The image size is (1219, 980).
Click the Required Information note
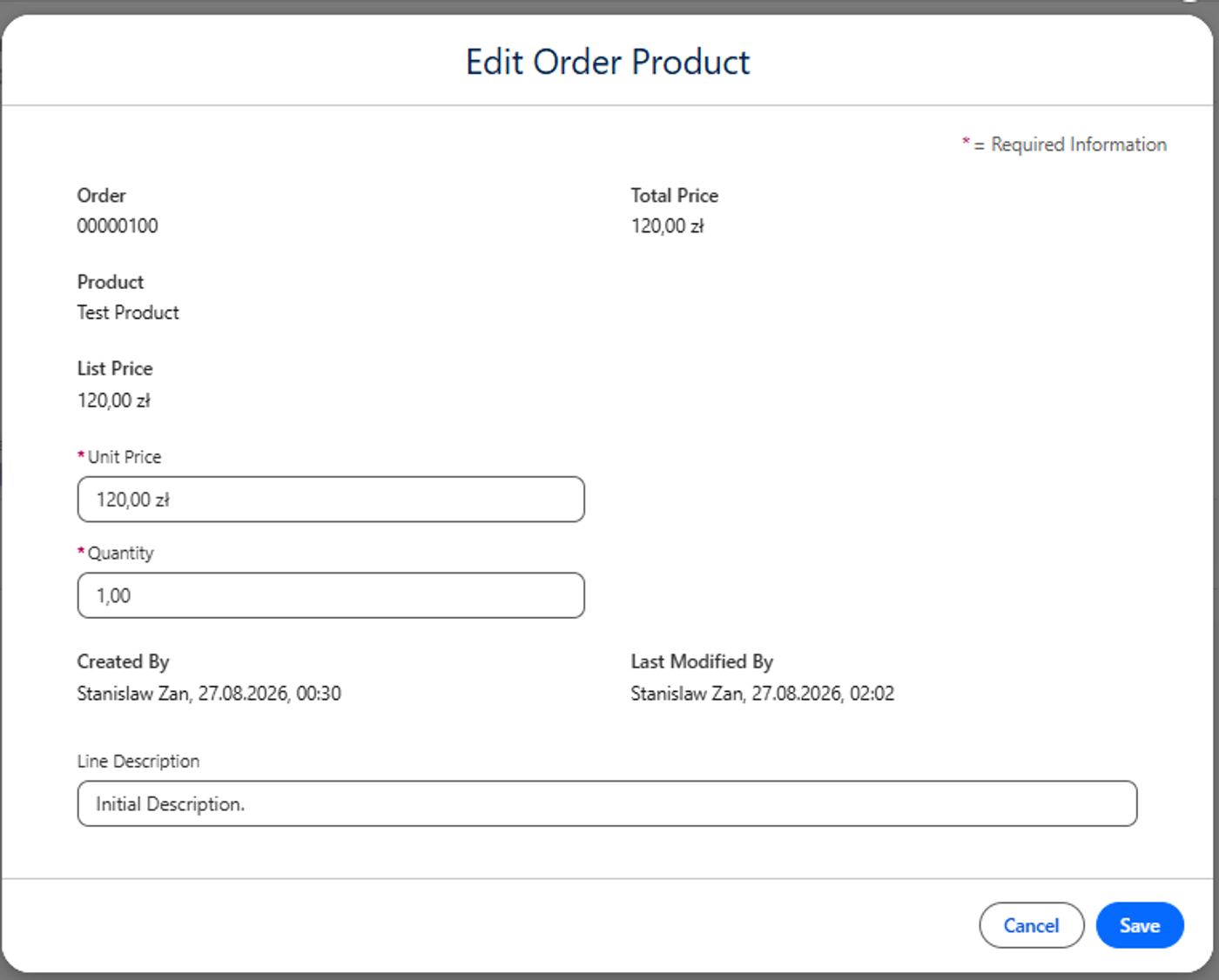[x=1064, y=144]
